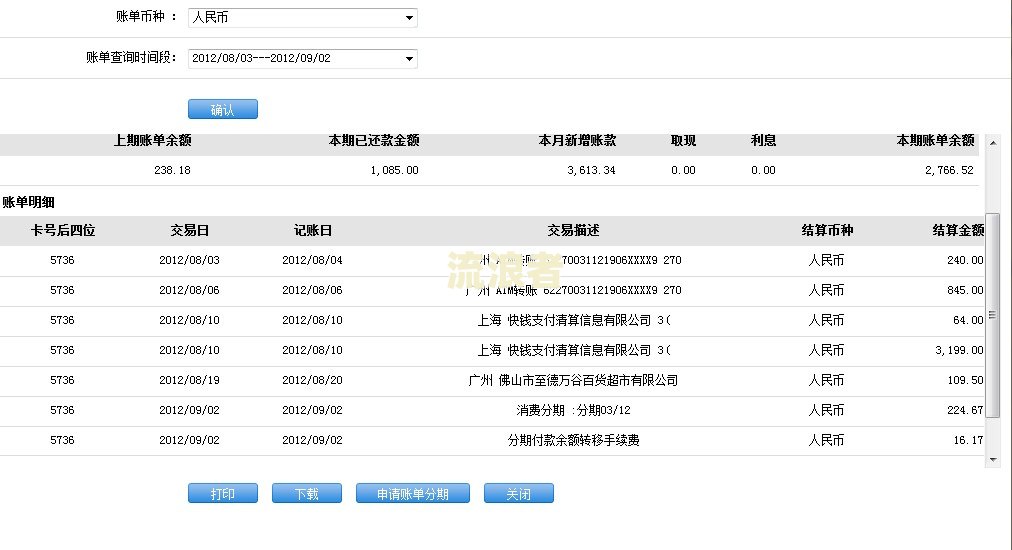Click the 3,199.00 amount cell
The height and width of the screenshot is (550, 1012).
click(959, 350)
